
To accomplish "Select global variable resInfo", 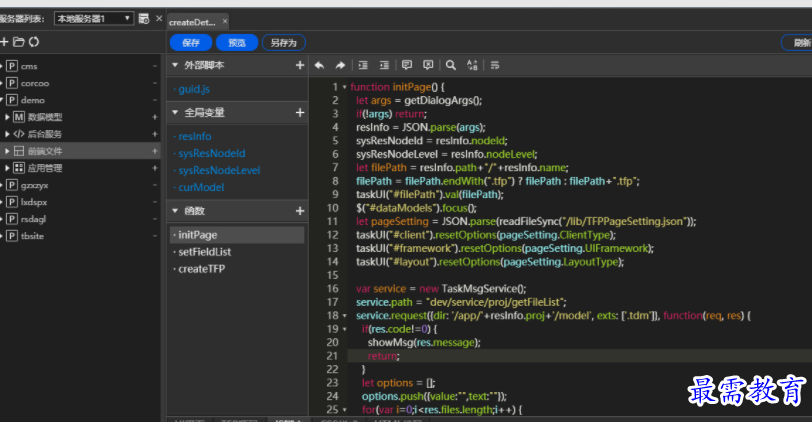I will tap(195, 136).
